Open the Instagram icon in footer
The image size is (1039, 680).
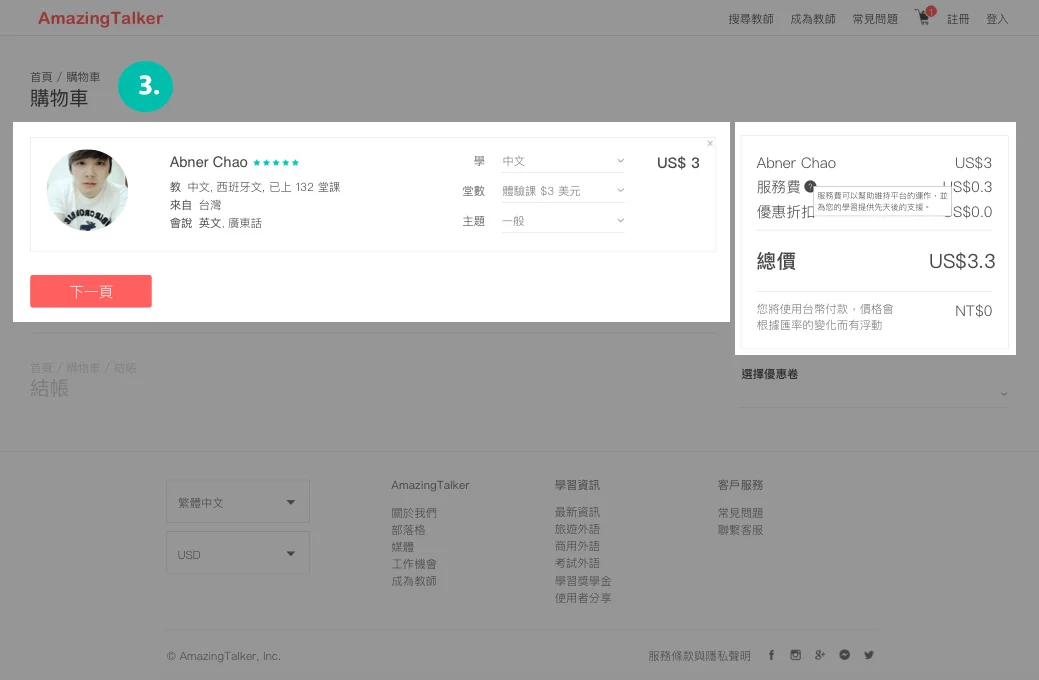(795, 655)
